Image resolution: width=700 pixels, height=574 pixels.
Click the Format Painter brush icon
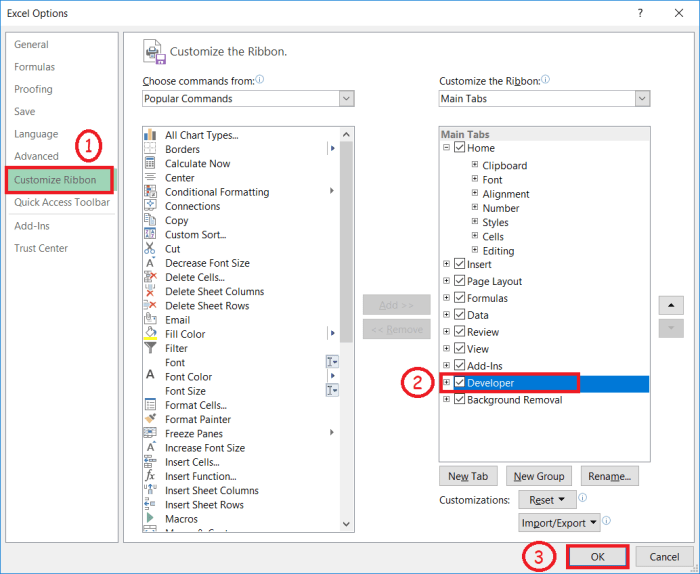pyautogui.click(x=150, y=419)
